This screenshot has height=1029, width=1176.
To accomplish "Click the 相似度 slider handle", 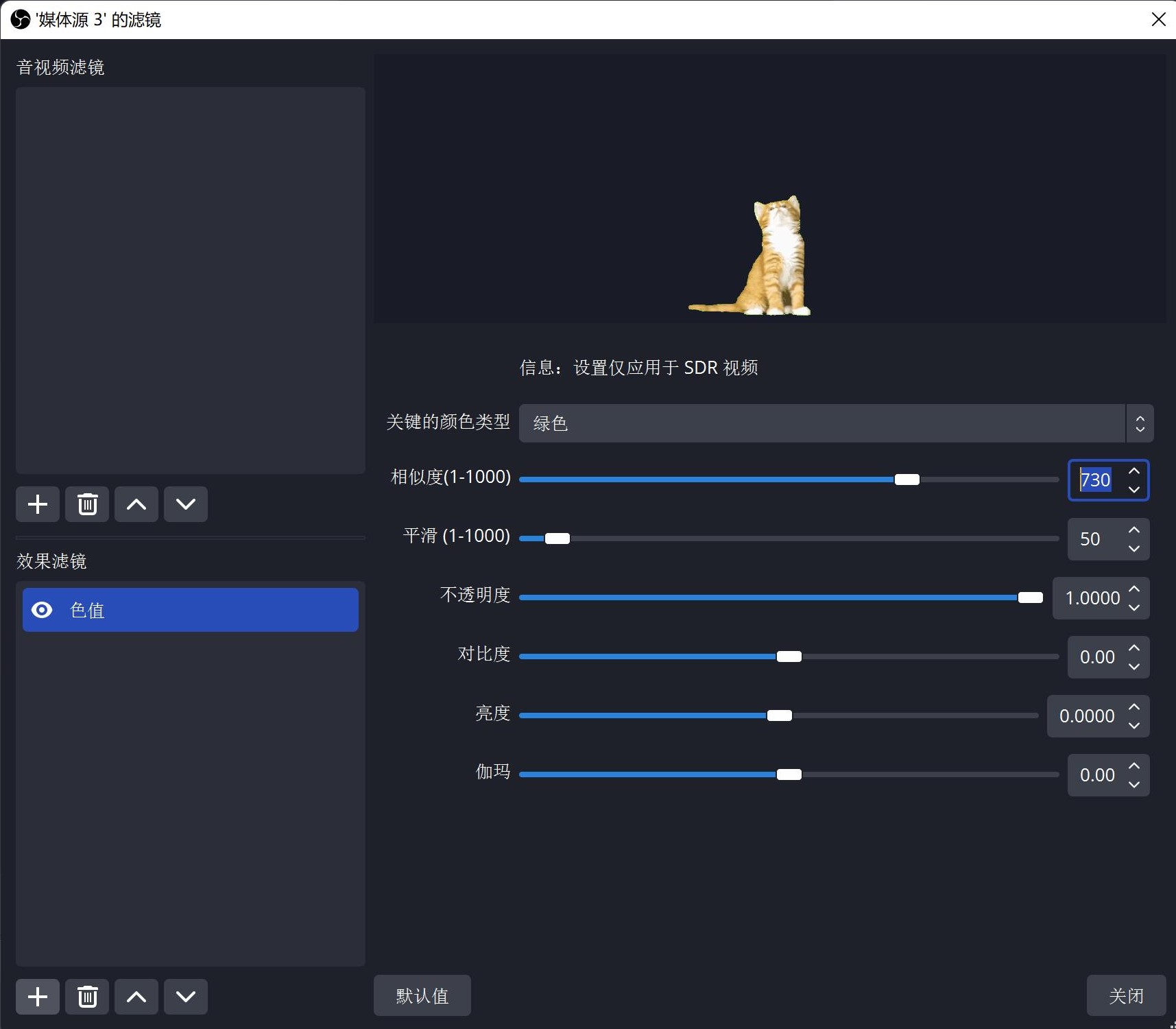I will (x=907, y=480).
